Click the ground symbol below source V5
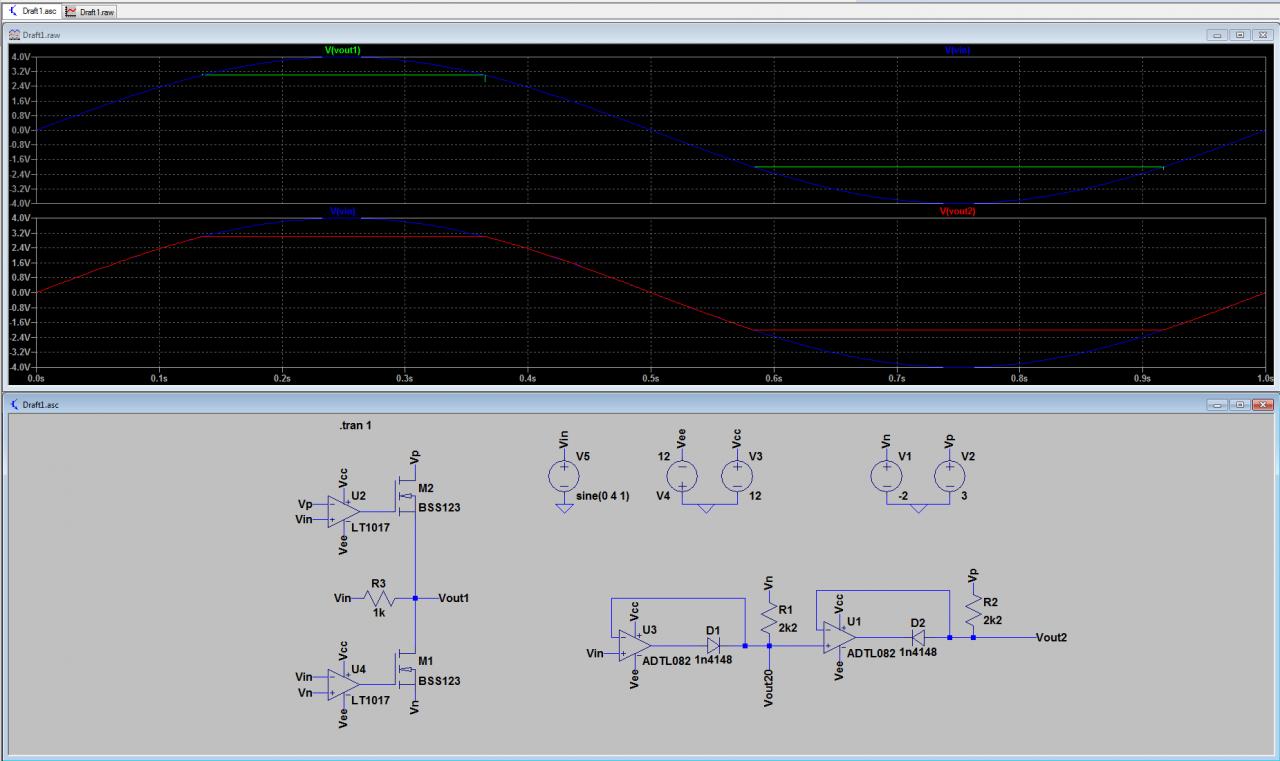The height and width of the screenshot is (761, 1280). pos(564,508)
